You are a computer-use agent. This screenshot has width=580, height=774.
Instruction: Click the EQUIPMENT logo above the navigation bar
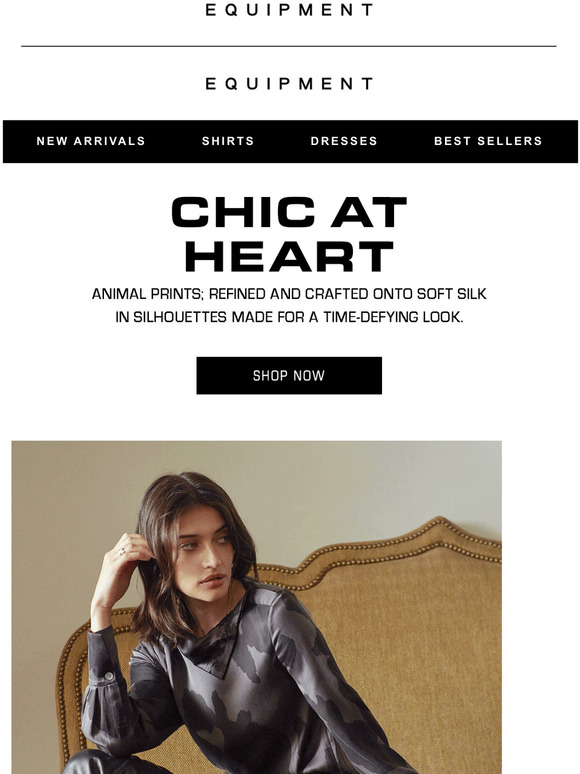click(x=289, y=83)
